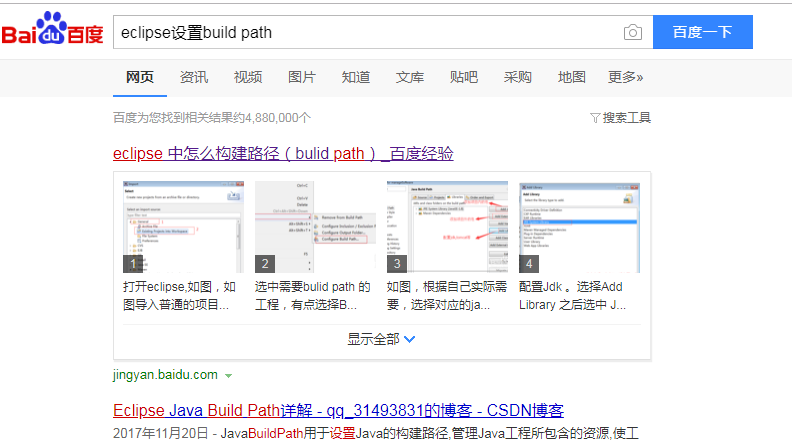The width and height of the screenshot is (792, 442).
Task: Click text 配置Jdk。选择Add Library
Action: coord(572,296)
